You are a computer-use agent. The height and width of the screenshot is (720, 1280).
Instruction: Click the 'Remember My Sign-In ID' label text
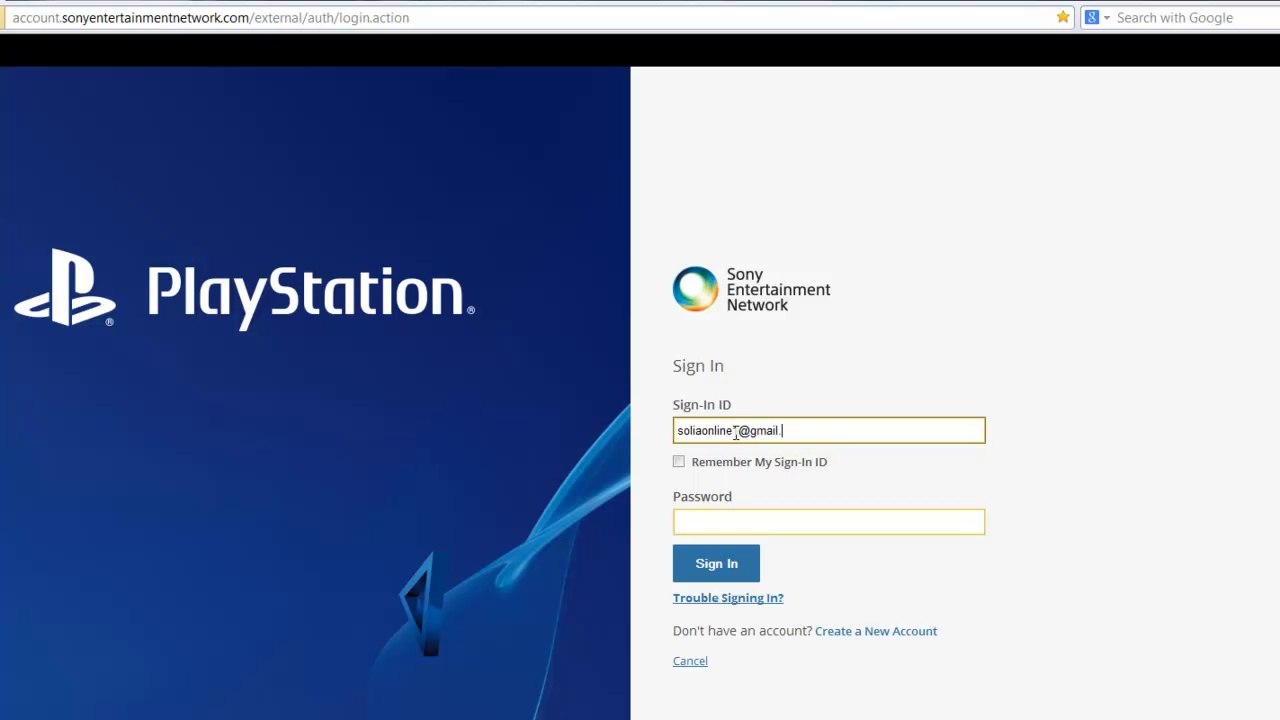(759, 462)
